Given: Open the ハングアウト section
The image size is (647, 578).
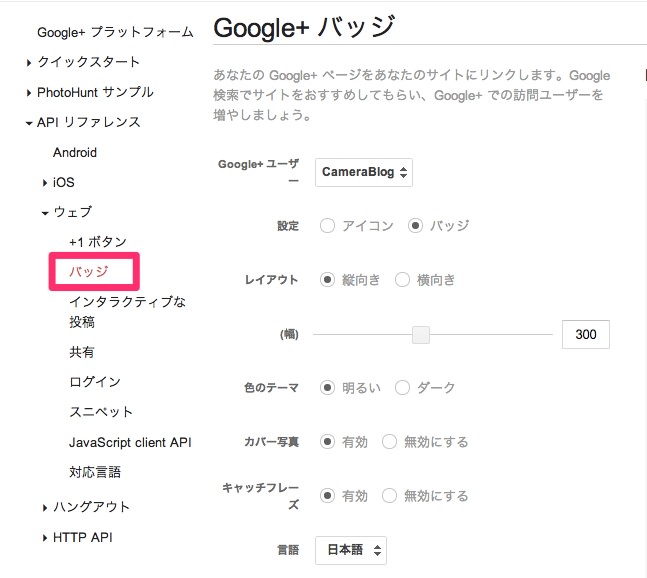Looking at the screenshot, I should click(x=91, y=507).
